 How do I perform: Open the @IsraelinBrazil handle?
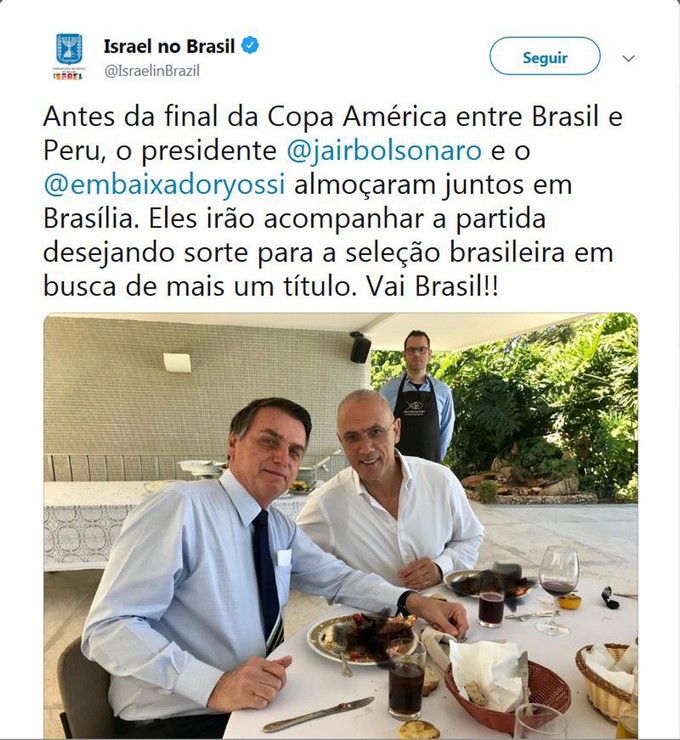click(x=151, y=71)
